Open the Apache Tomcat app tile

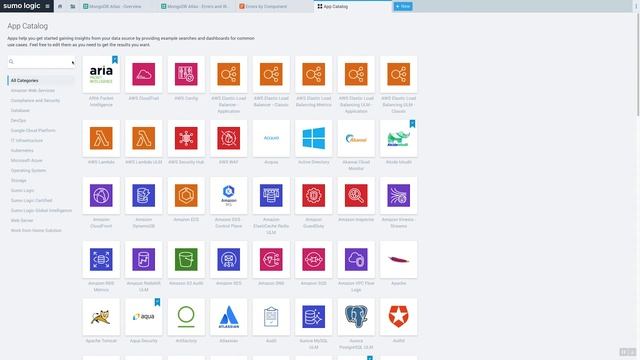(101, 317)
